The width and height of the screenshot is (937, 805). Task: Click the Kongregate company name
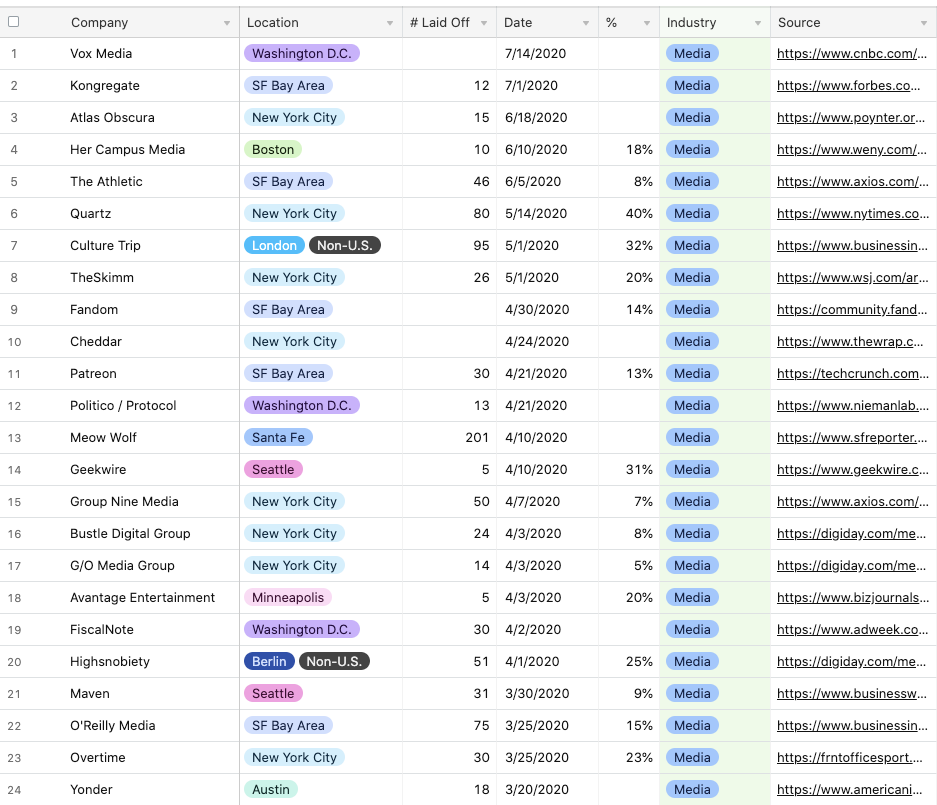(x=105, y=86)
